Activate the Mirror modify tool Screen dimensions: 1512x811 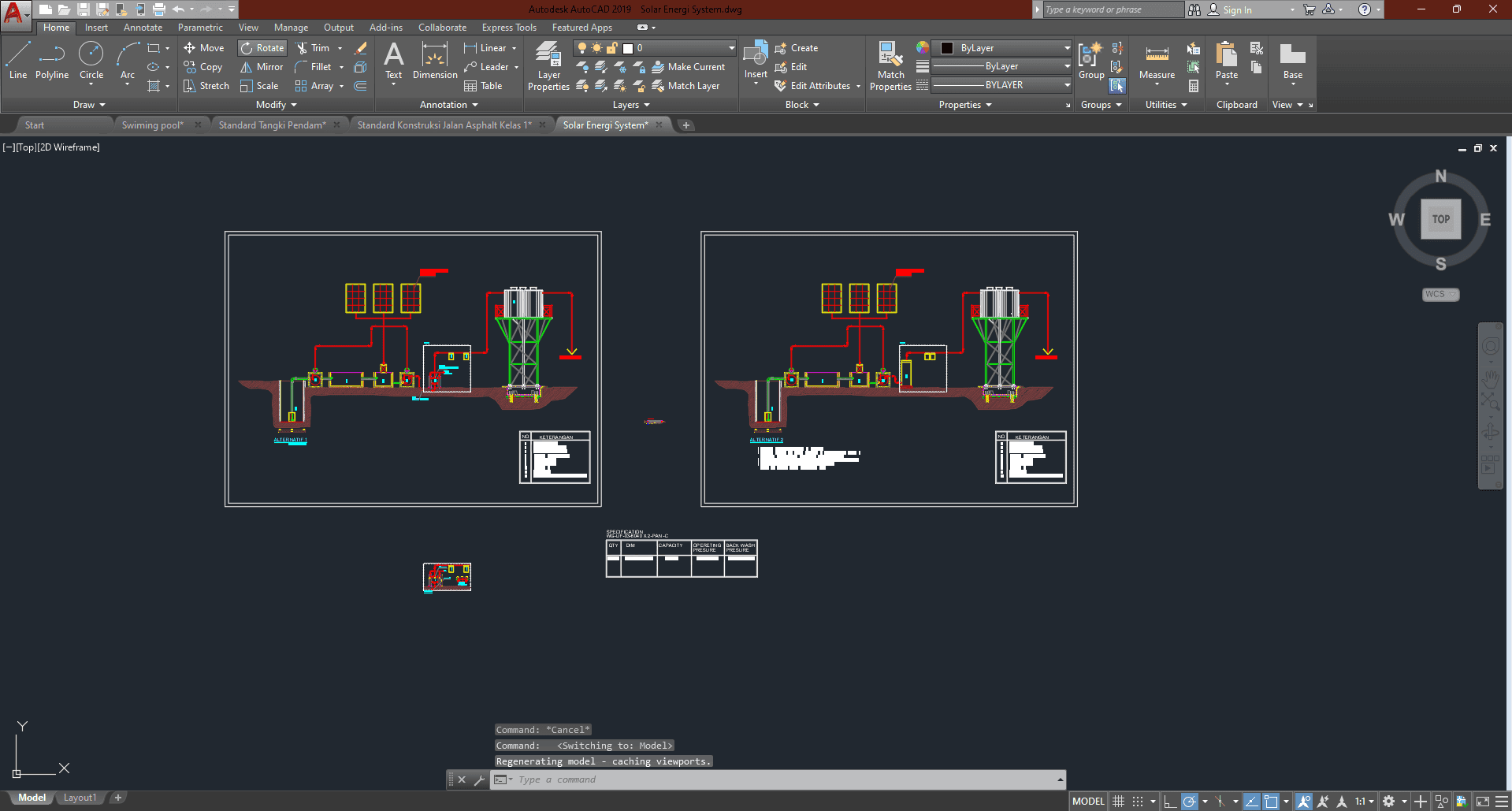pyautogui.click(x=262, y=67)
